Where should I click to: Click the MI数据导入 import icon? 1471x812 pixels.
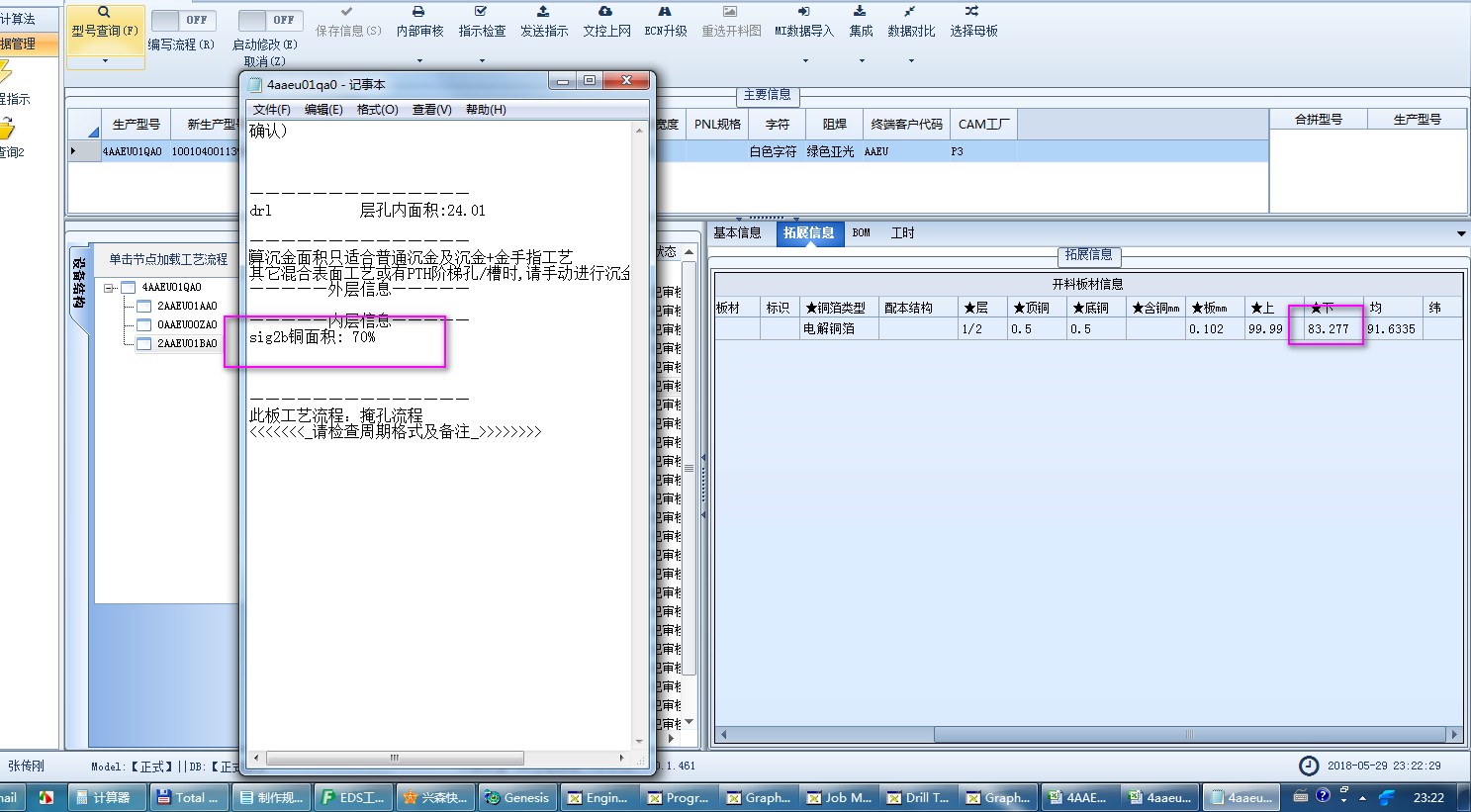(x=803, y=11)
